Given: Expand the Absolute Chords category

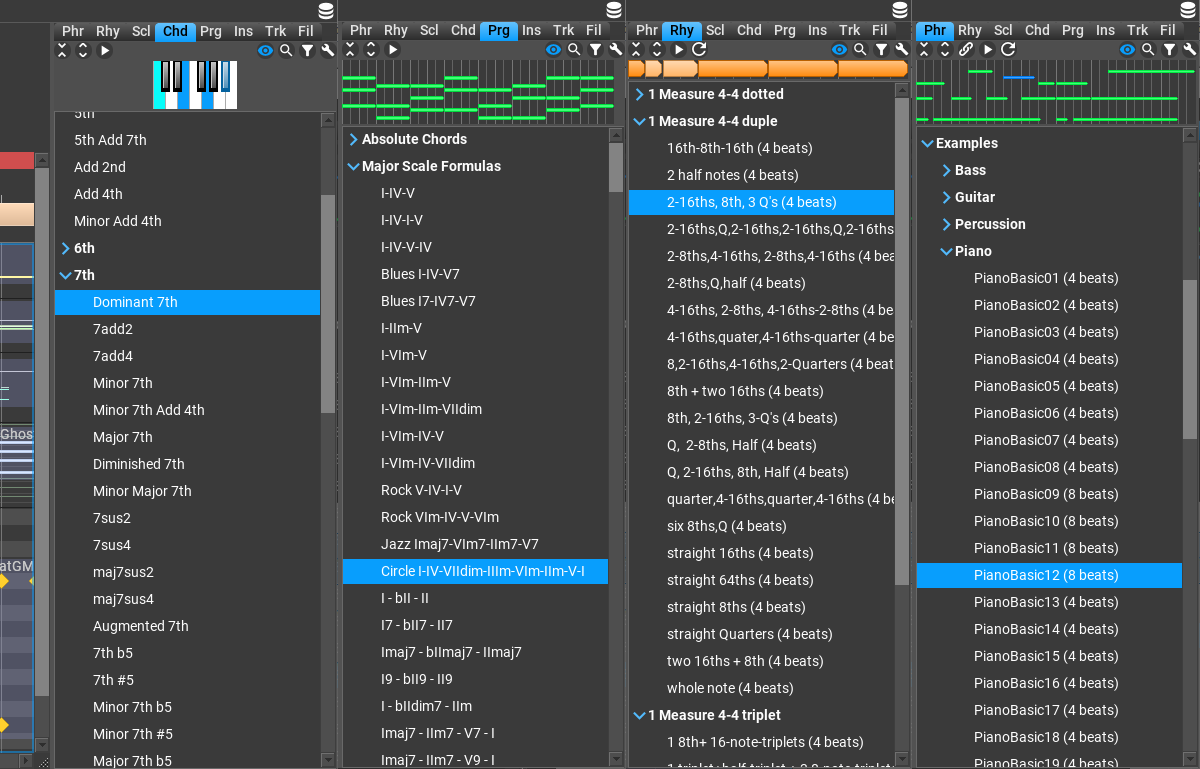Looking at the screenshot, I should (352, 139).
